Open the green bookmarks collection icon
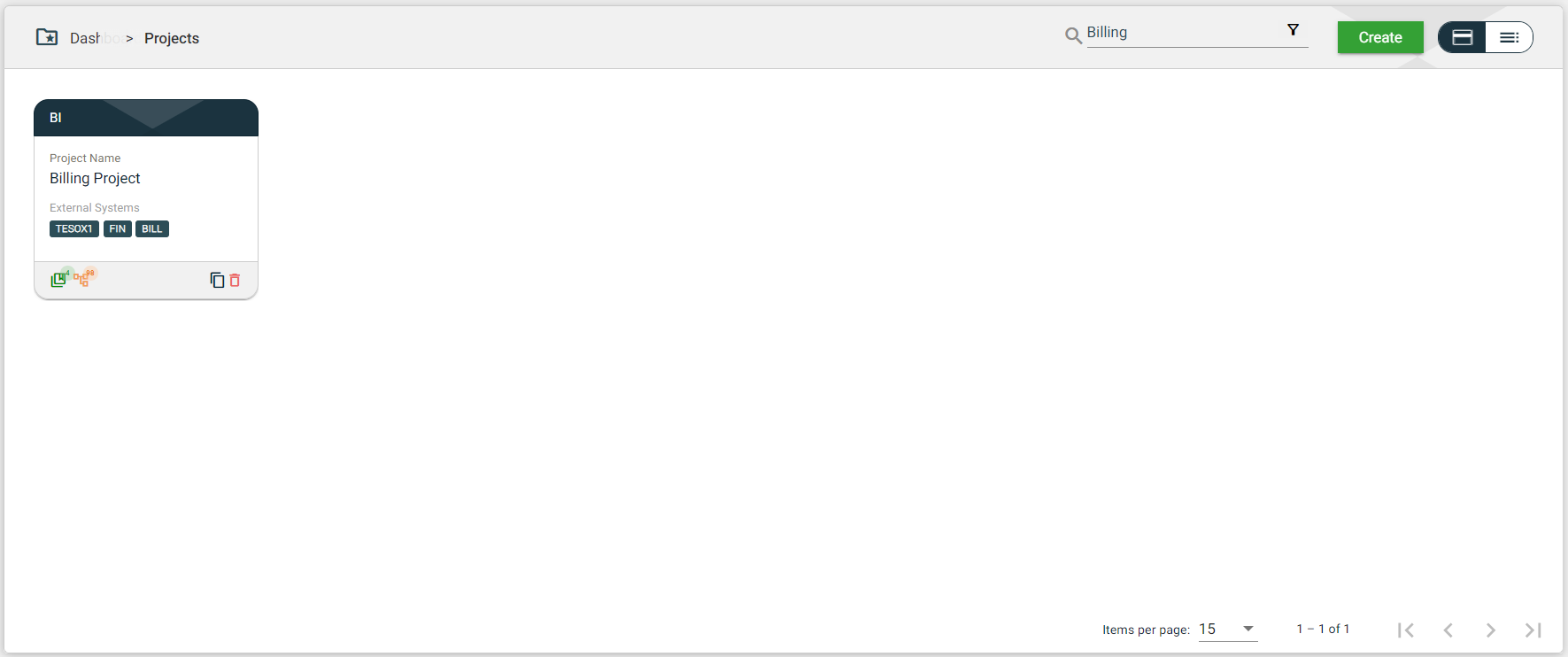 [58, 280]
